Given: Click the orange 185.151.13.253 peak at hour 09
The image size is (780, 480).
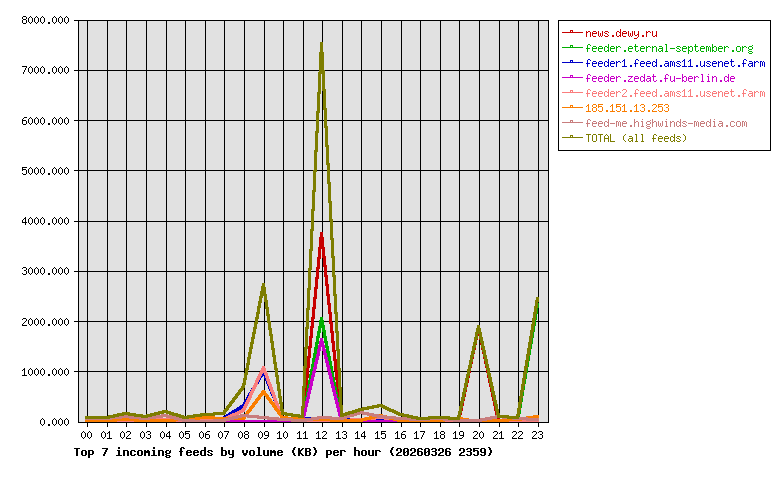Looking at the screenshot, I should 263,392.
